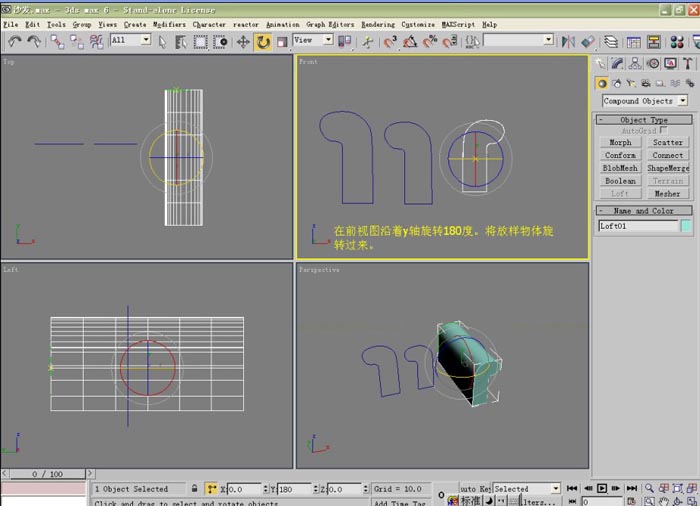Click the Boolean object type button
Screen dimensions: 700x506
[620, 181]
